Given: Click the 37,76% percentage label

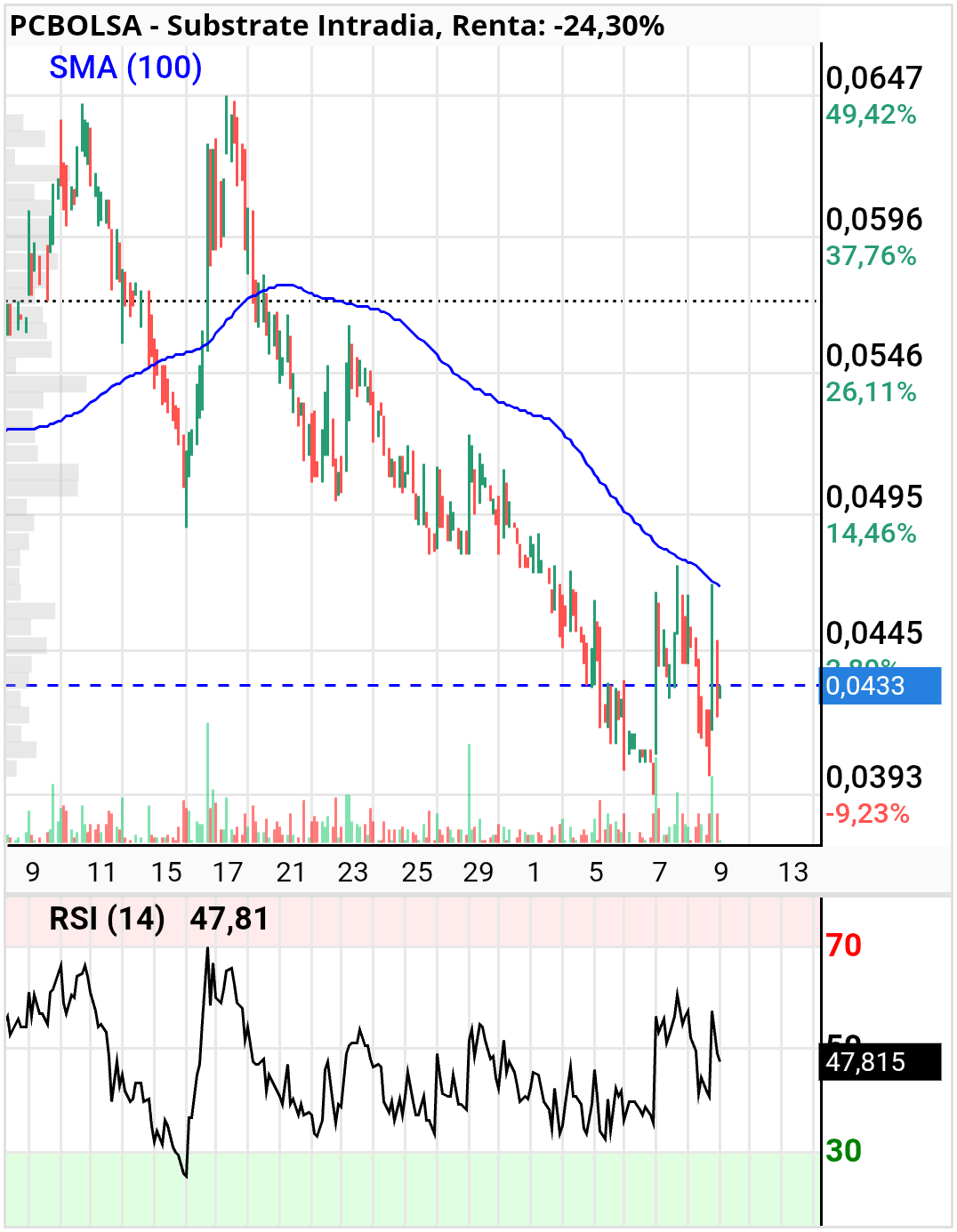Looking at the screenshot, I should [871, 256].
